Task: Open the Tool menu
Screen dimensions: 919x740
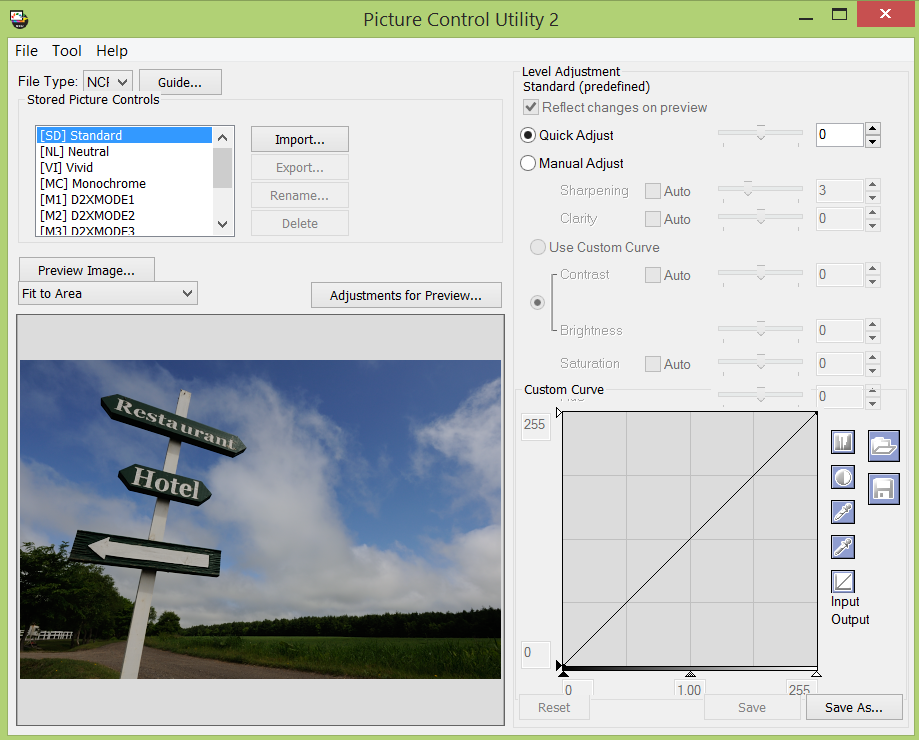Action: (67, 51)
